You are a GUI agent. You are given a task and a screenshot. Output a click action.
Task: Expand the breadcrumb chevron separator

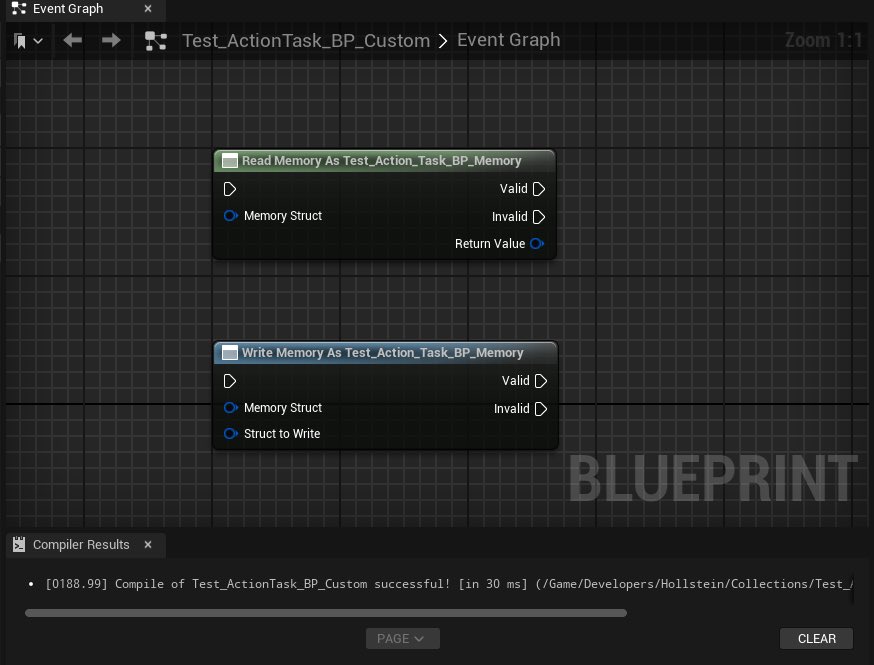[443, 41]
